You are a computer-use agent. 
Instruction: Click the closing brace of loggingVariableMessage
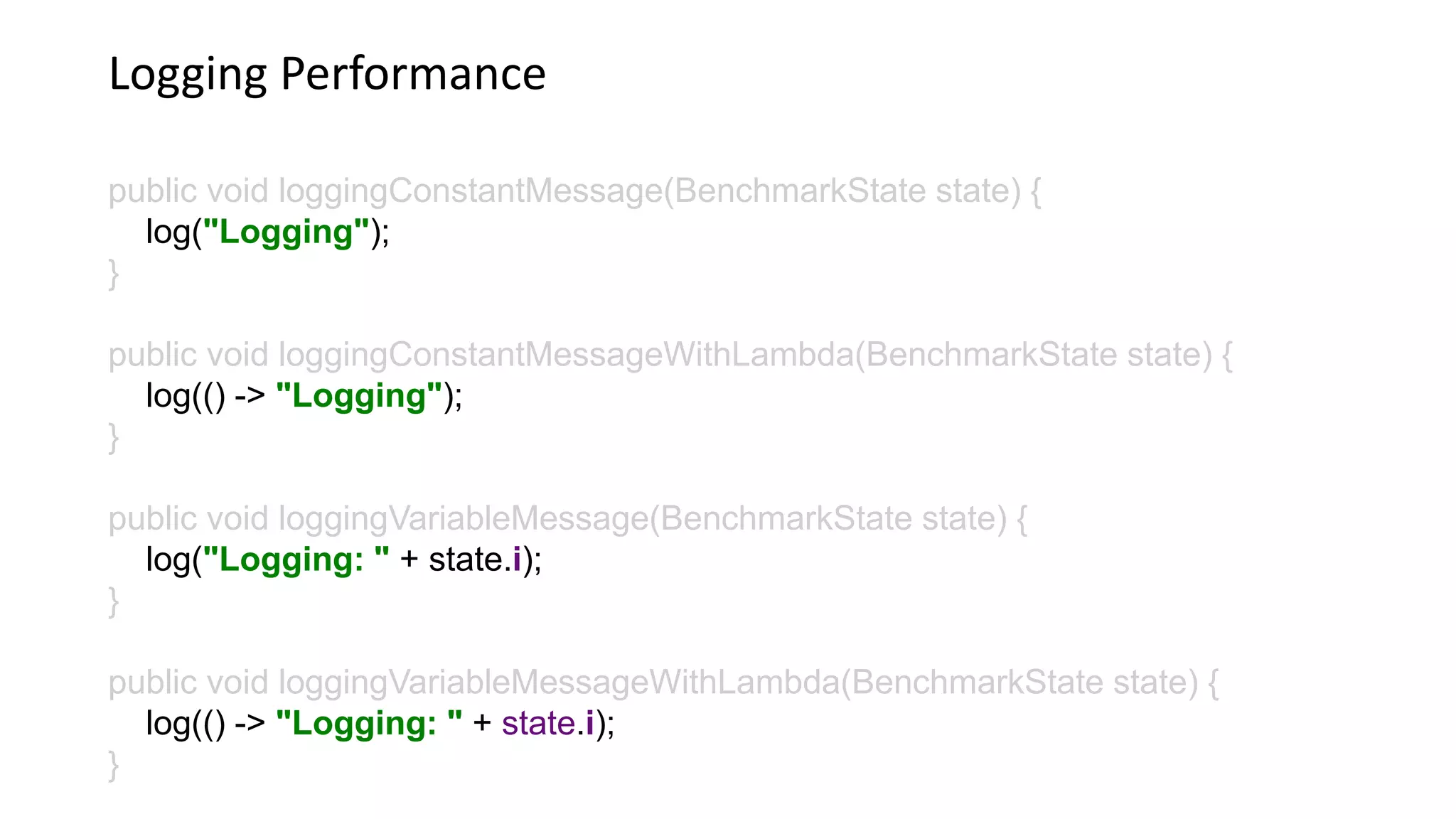click(x=113, y=601)
